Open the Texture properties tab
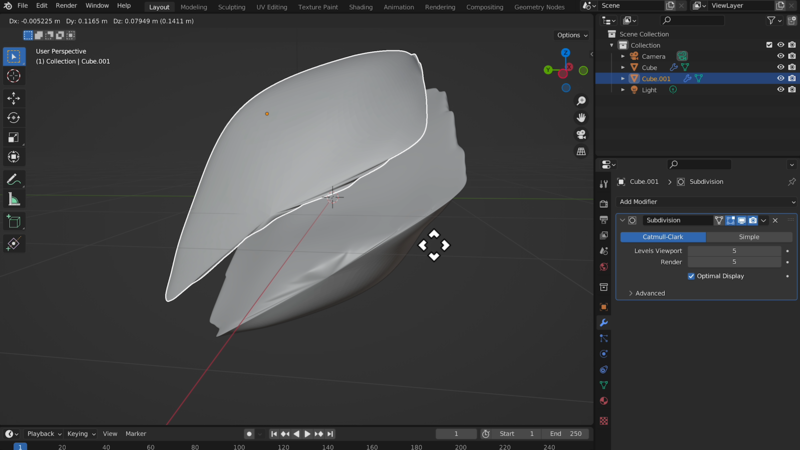Image resolution: width=800 pixels, height=450 pixels. pos(604,421)
